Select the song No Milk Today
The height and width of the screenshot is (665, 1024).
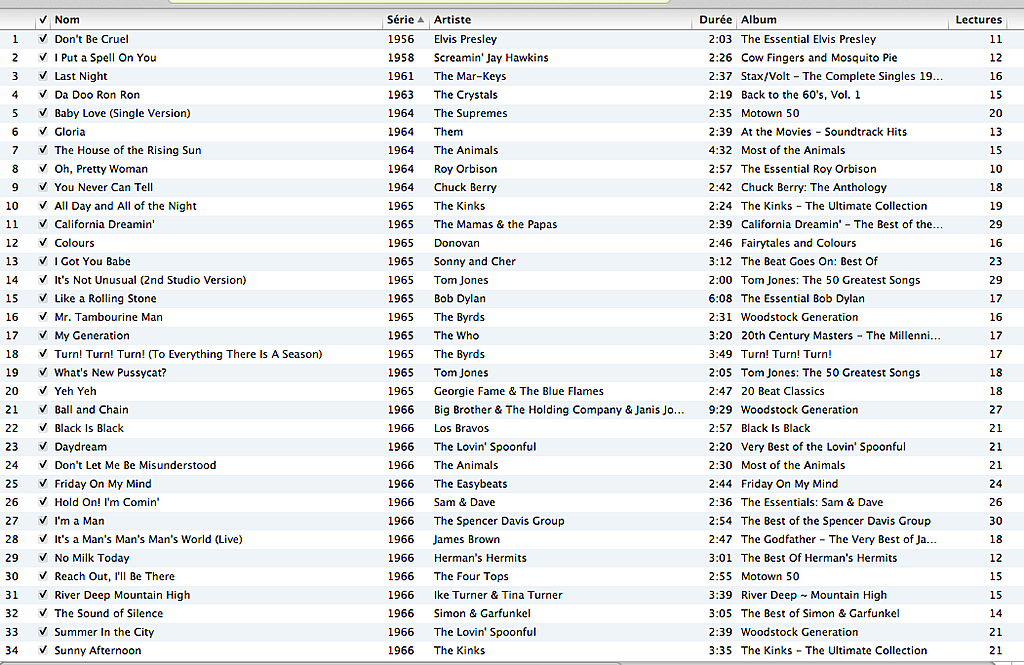point(91,558)
